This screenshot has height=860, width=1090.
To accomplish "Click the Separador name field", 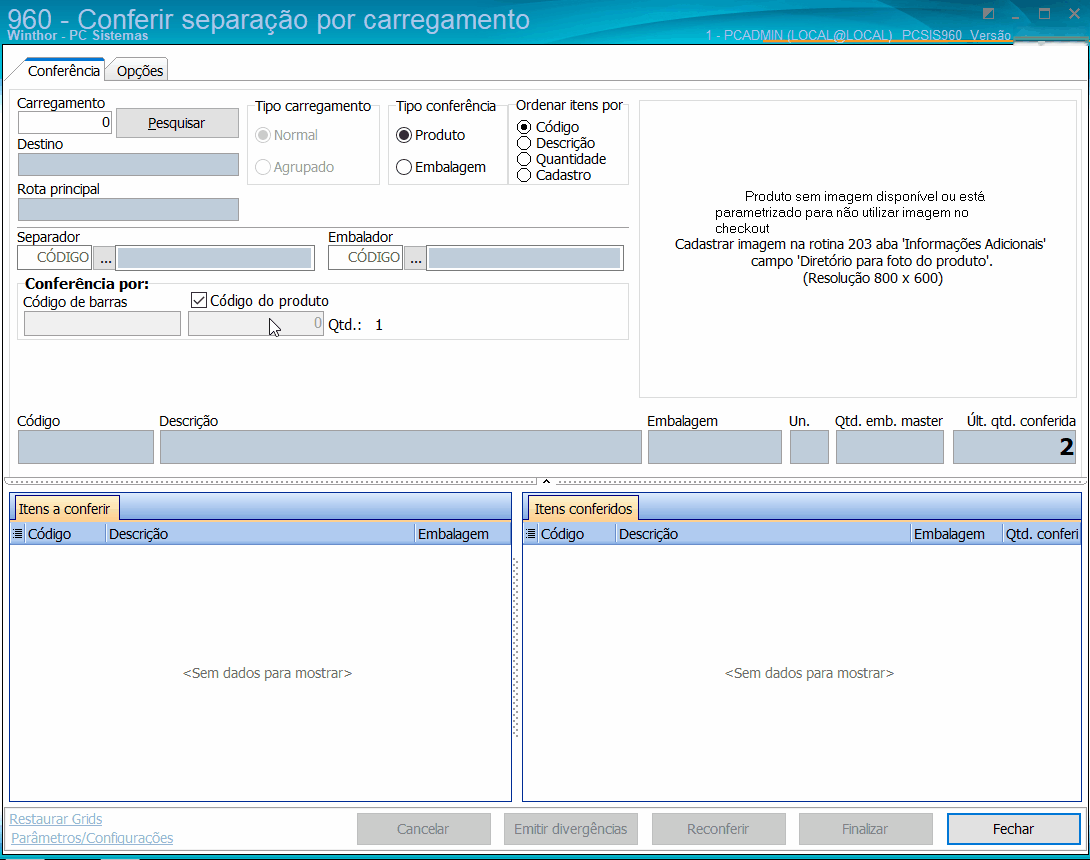I will (215, 258).
